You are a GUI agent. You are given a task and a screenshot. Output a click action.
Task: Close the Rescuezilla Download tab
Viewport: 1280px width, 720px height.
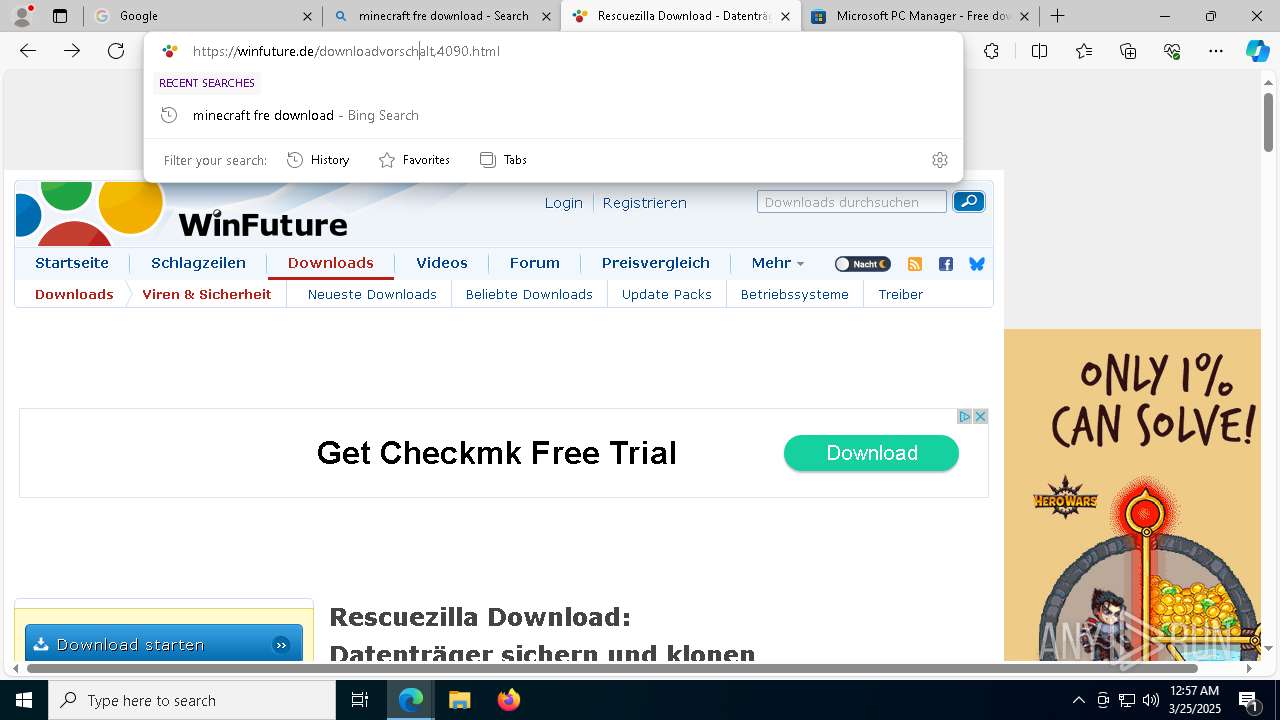click(785, 16)
